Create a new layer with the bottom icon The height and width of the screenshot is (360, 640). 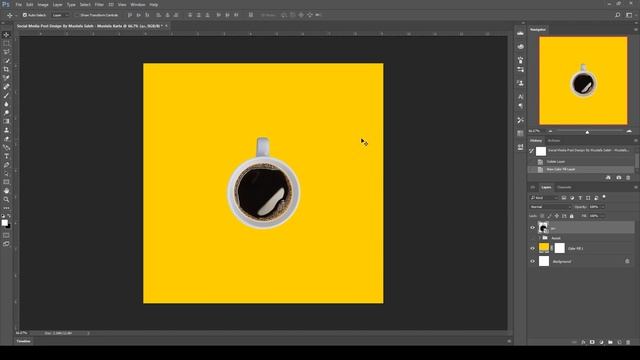619,342
